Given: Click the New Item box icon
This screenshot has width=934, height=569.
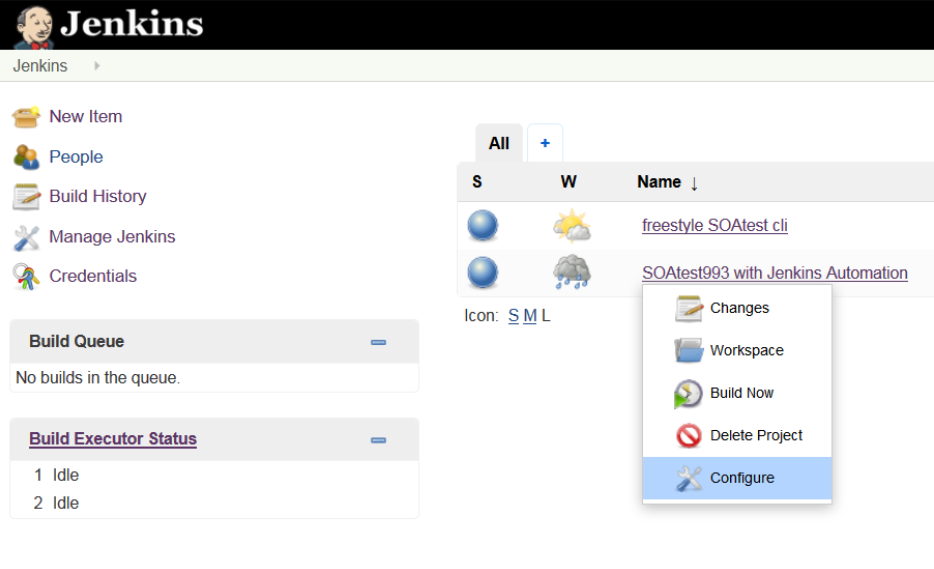Looking at the screenshot, I should point(26,117).
